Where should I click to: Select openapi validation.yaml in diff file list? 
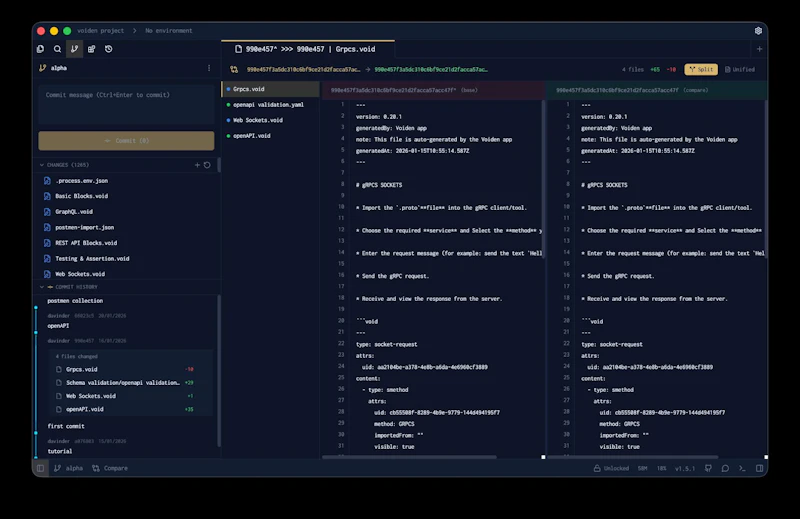(271, 105)
